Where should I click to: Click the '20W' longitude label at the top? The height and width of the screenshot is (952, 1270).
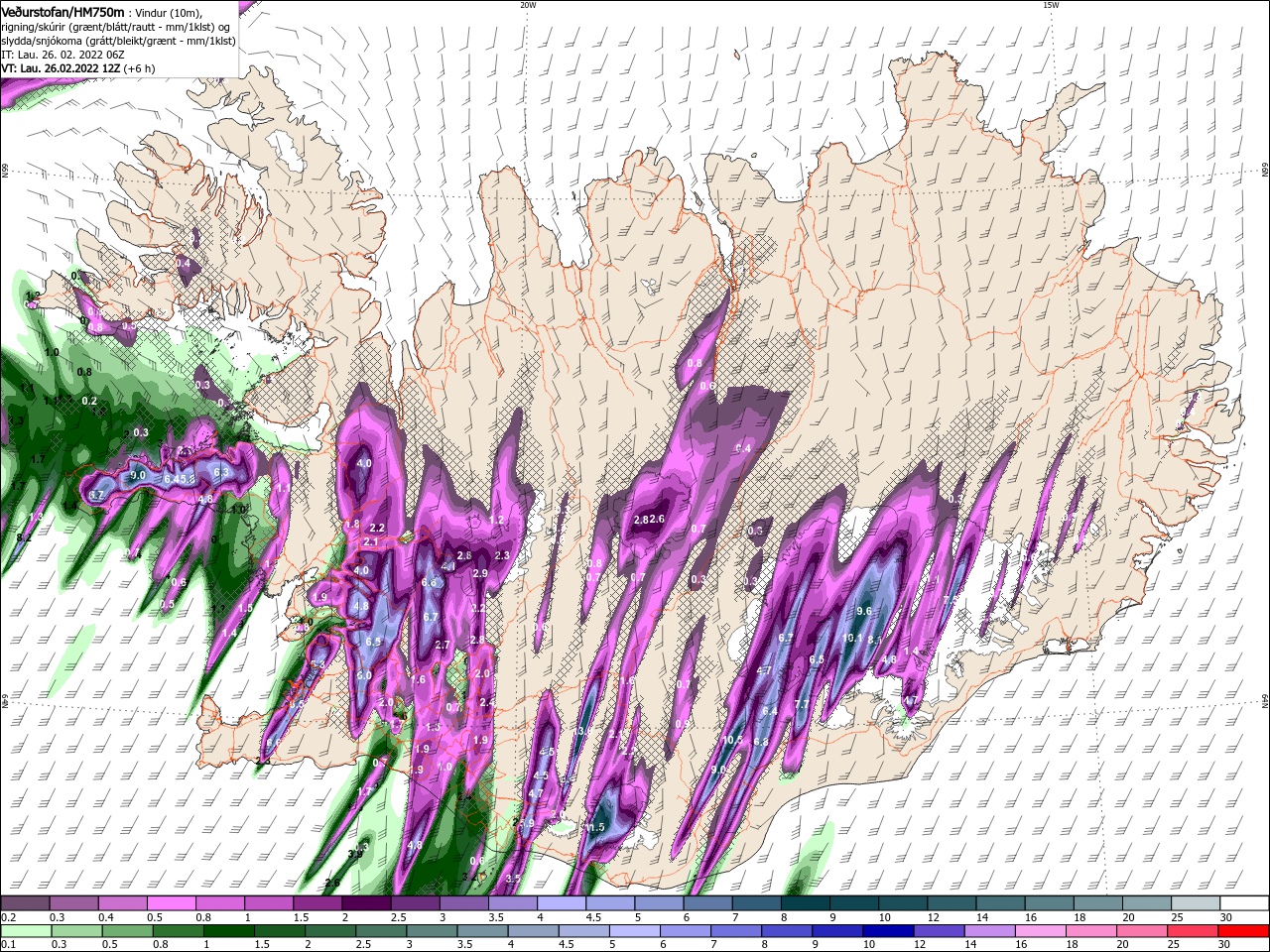pos(528,5)
